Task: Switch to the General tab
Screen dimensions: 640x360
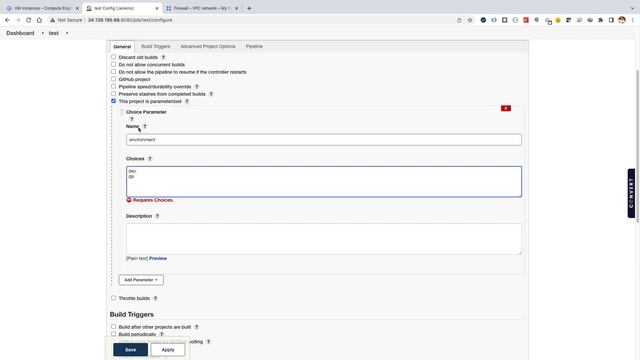Action: pyautogui.click(x=122, y=47)
